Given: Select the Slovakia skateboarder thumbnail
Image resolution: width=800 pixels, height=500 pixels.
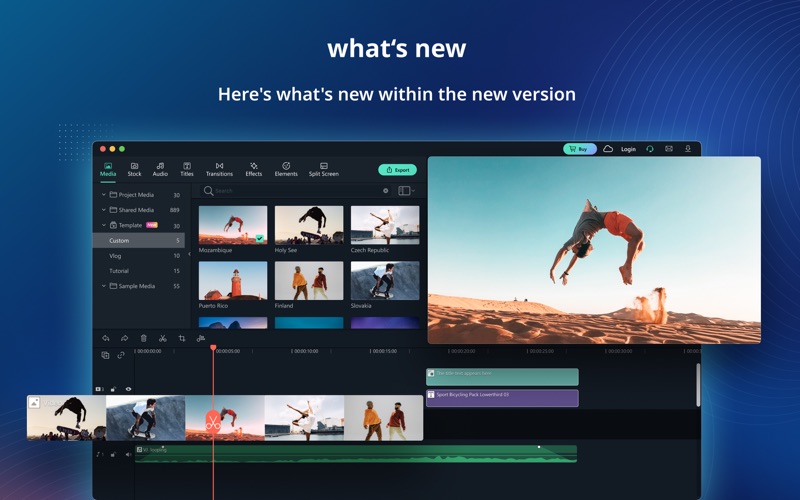Looking at the screenshot, I should click(385, 281).
